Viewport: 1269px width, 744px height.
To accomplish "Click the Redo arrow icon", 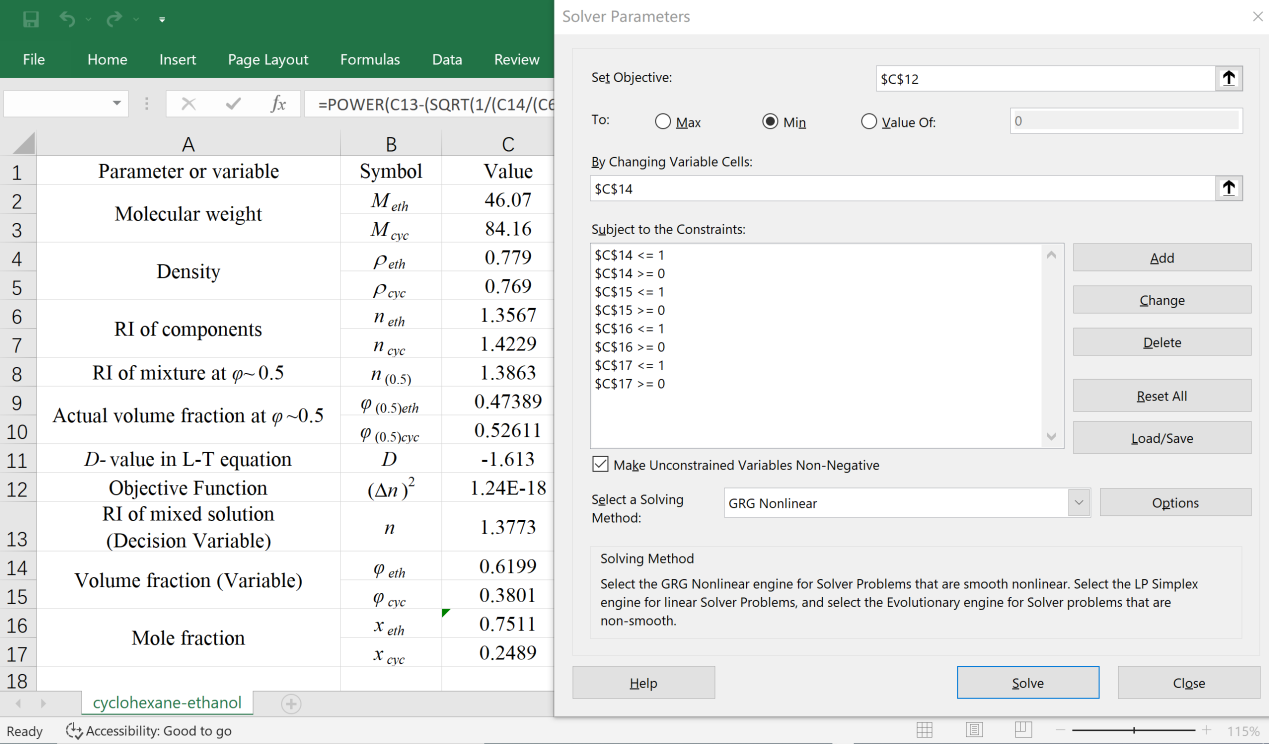I will [x=114, y=19].
